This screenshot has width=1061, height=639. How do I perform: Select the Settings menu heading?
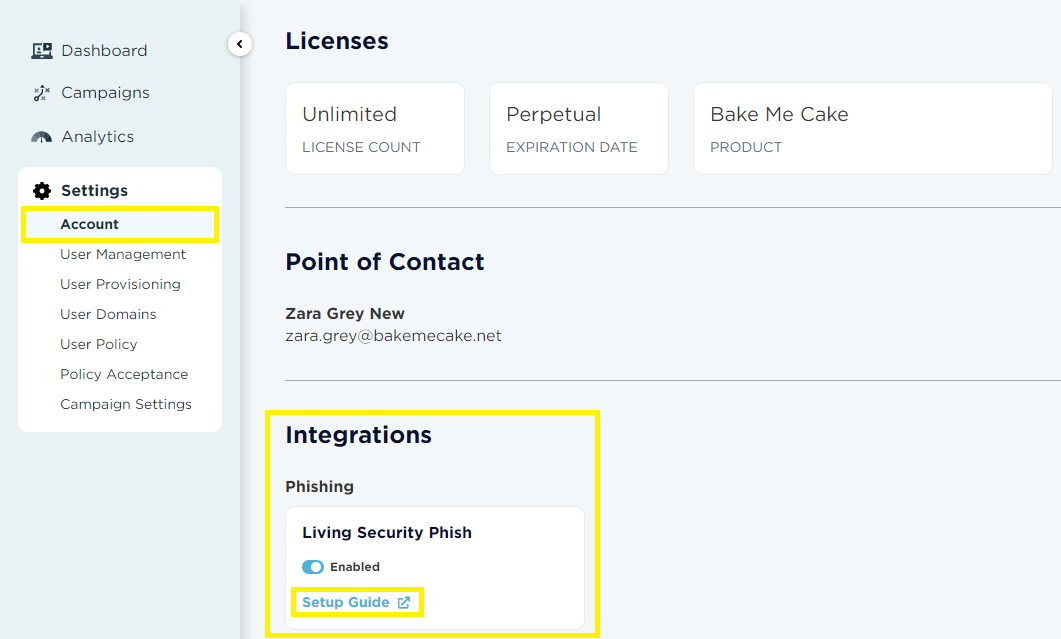[x=94, y=191]
